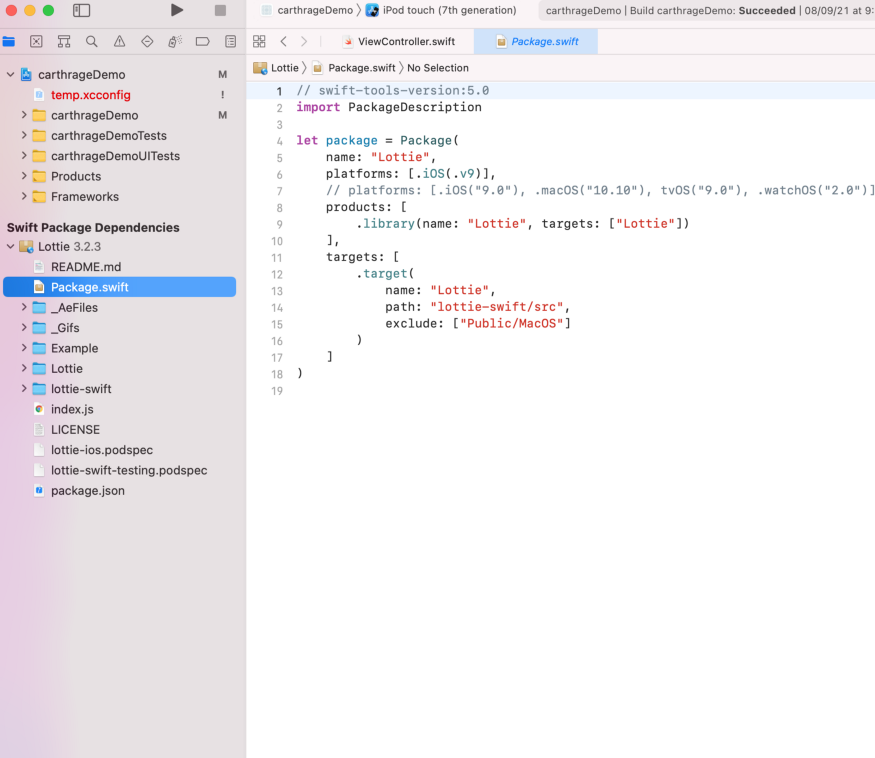The image size is (875, 758).
Task: Open the Test navigator diamond icon
Action: [147, 41]
